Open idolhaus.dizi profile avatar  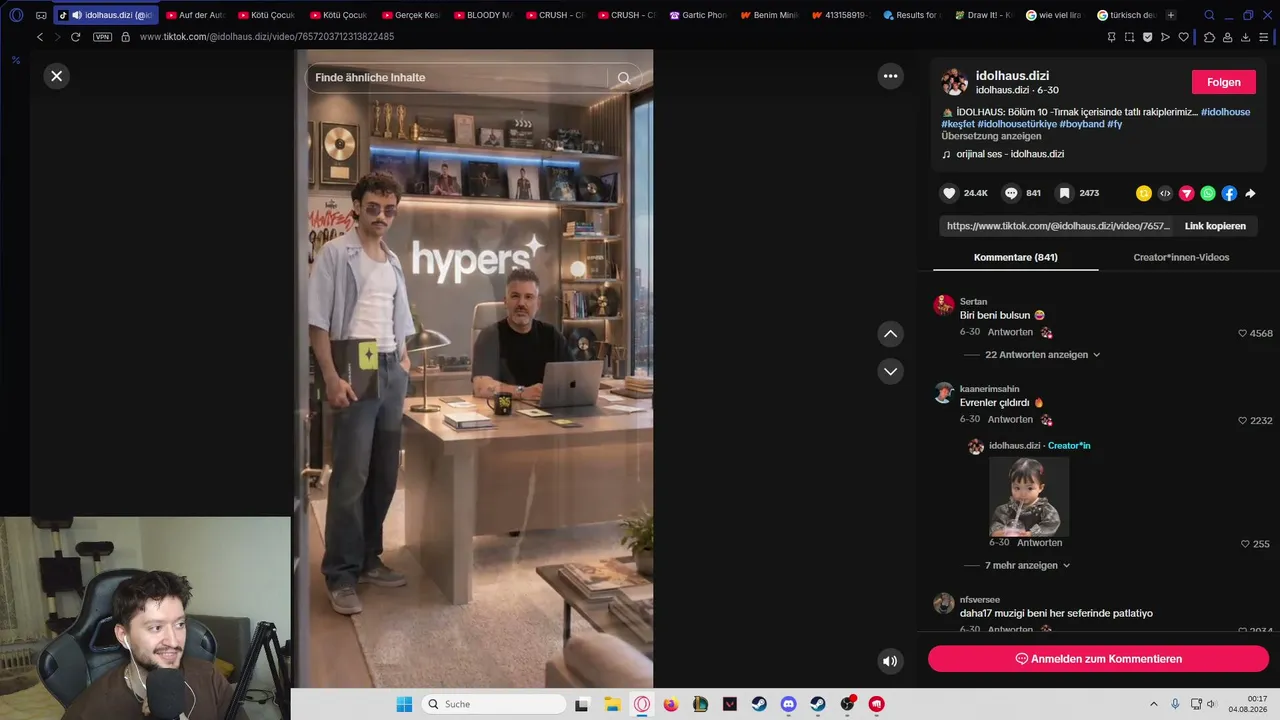(x=955, y=82)
